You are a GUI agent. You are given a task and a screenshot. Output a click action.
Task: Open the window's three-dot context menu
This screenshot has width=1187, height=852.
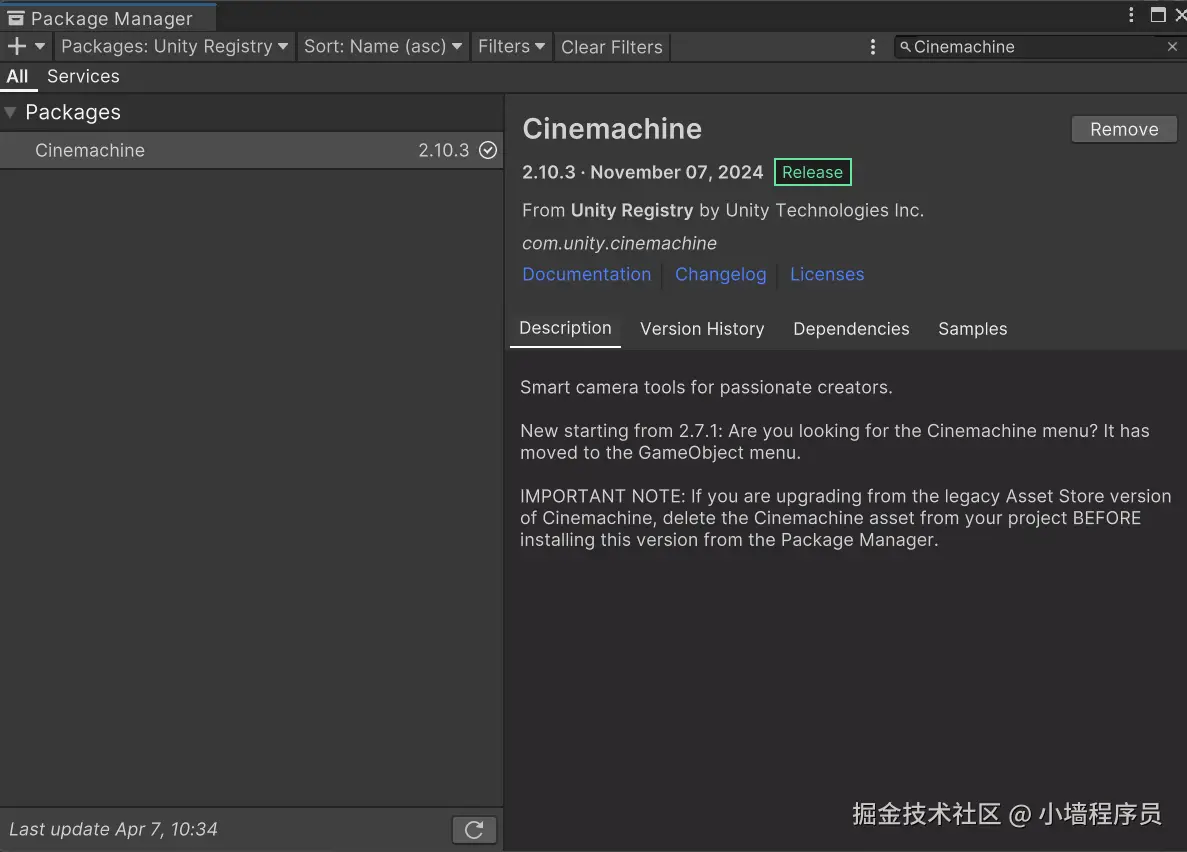click(1131, 14)
